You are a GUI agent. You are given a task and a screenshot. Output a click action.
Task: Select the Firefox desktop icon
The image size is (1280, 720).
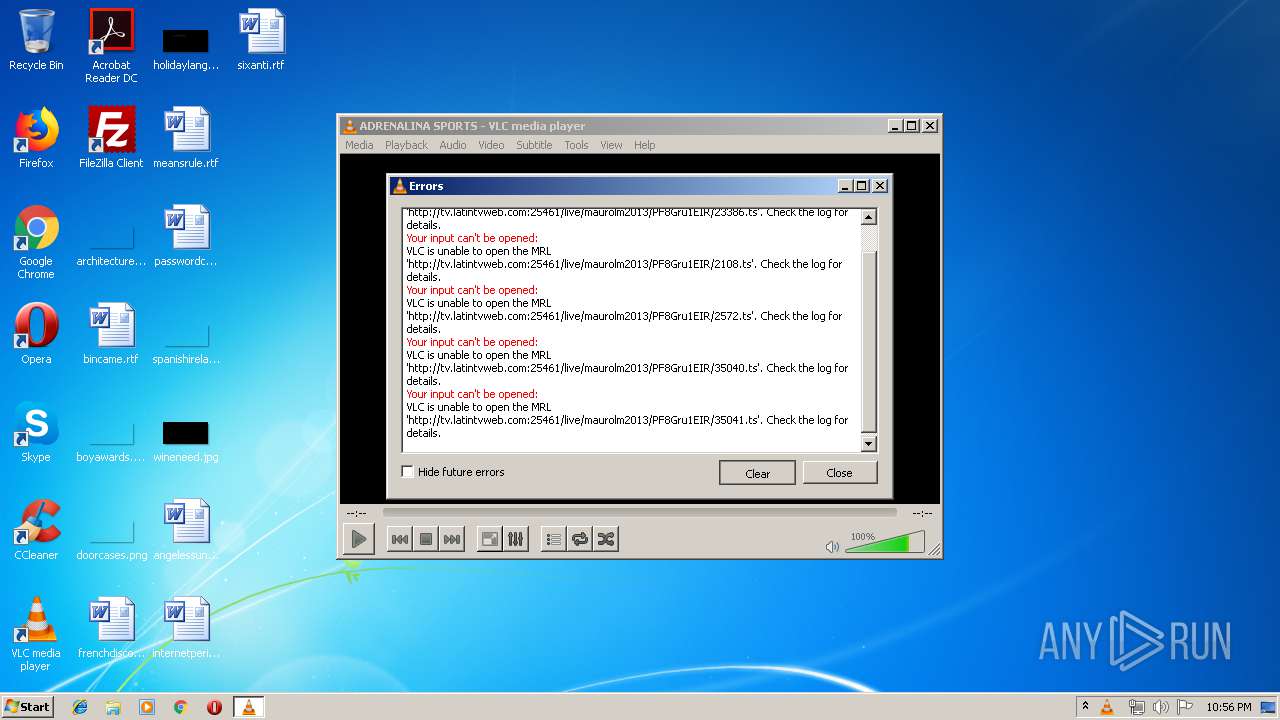[36, 138]
